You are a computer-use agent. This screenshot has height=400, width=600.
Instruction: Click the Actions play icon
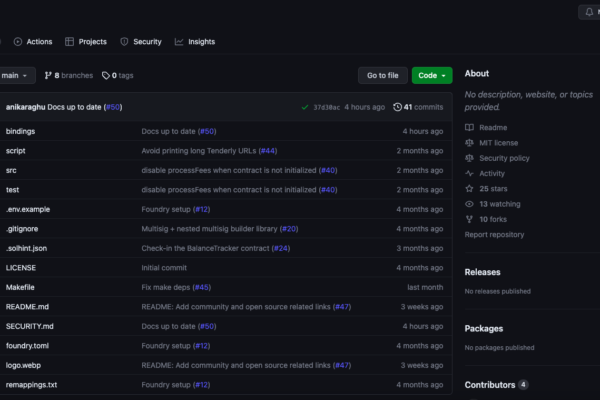click(18, 42)
